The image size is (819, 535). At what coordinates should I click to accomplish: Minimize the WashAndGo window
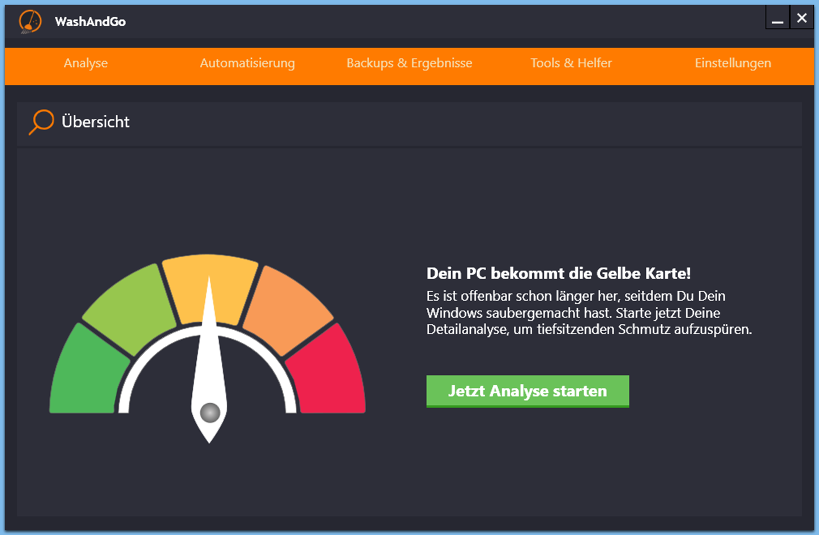tap(777, 18)
